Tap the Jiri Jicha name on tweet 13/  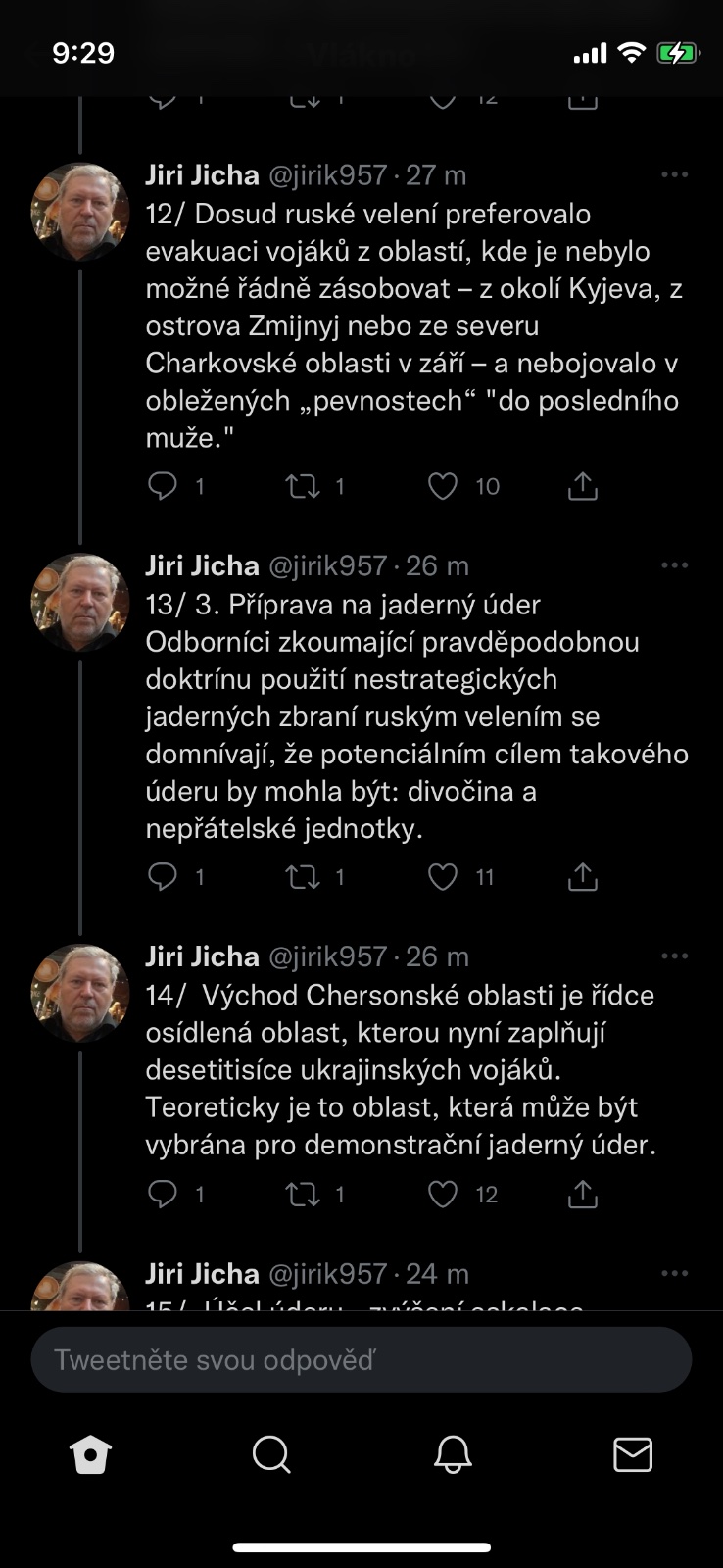click(202, 565)
